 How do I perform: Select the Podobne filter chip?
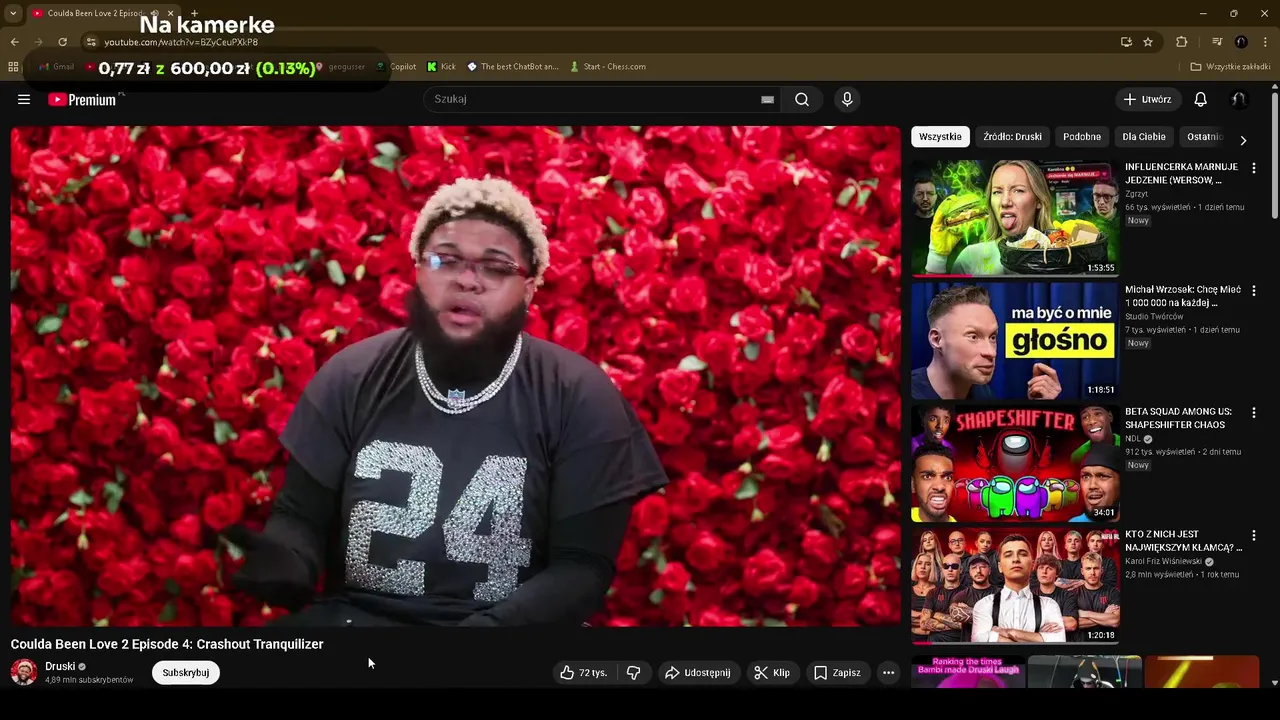[x=1082, y=137]
